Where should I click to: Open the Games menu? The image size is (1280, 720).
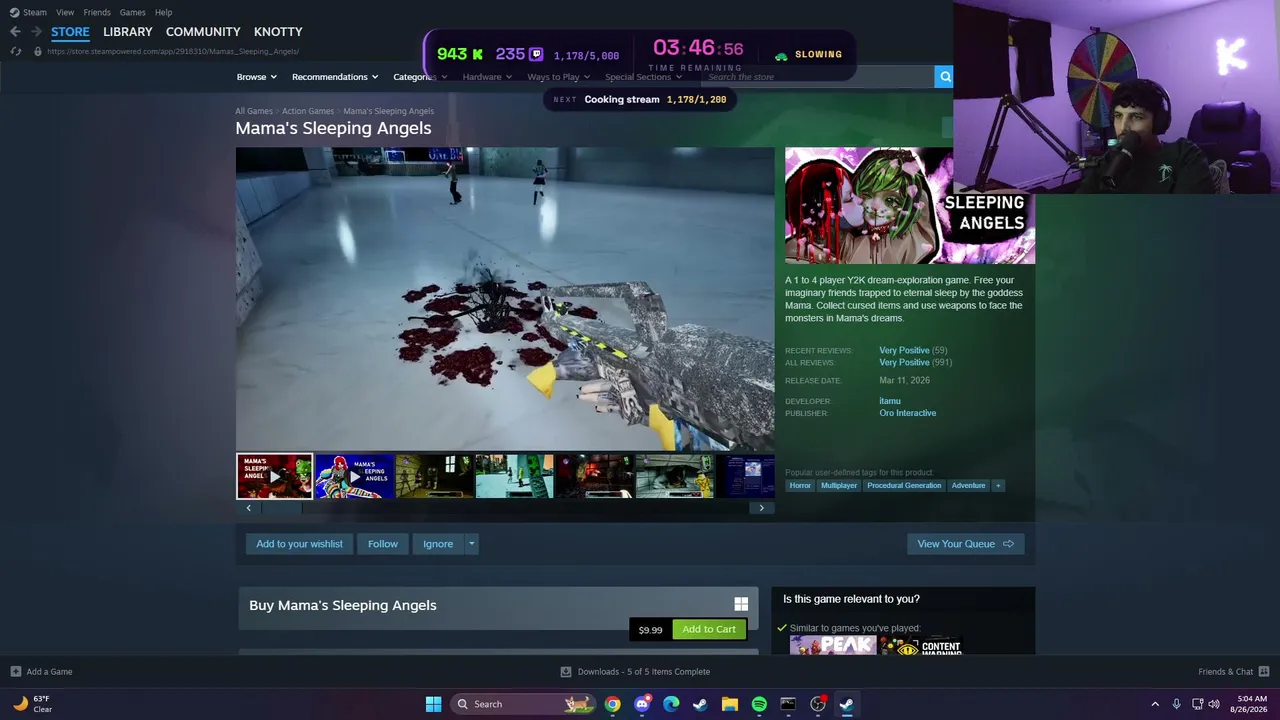(x=133, y=12)
